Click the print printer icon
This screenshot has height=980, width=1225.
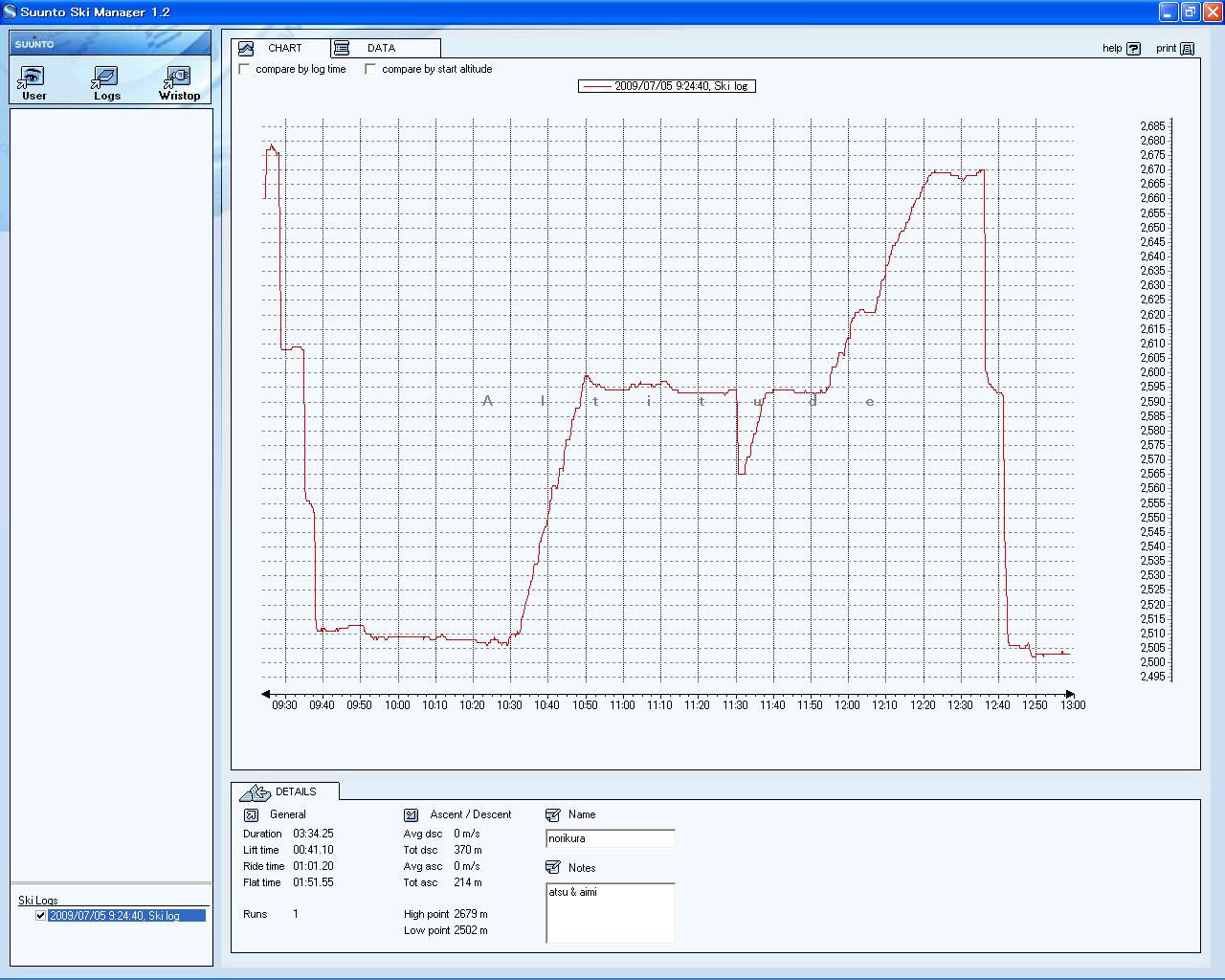click(1188, 48)
